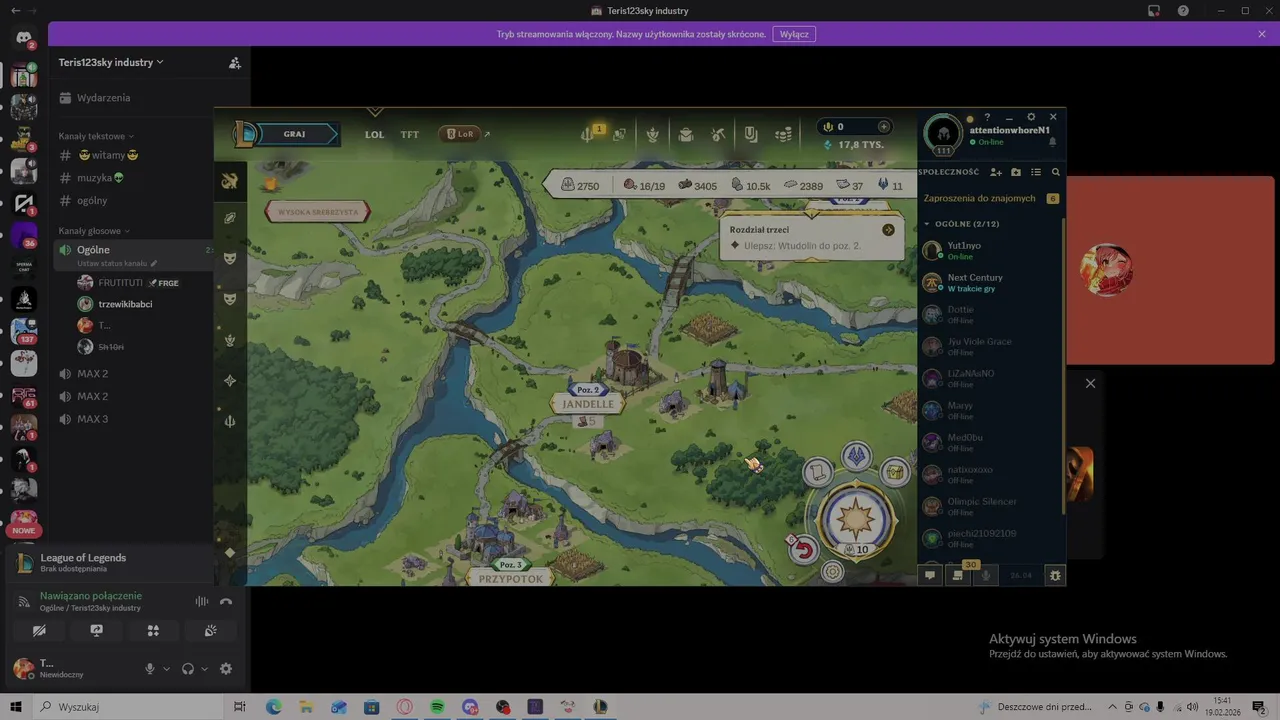Click the GRAJ play button

294,134
